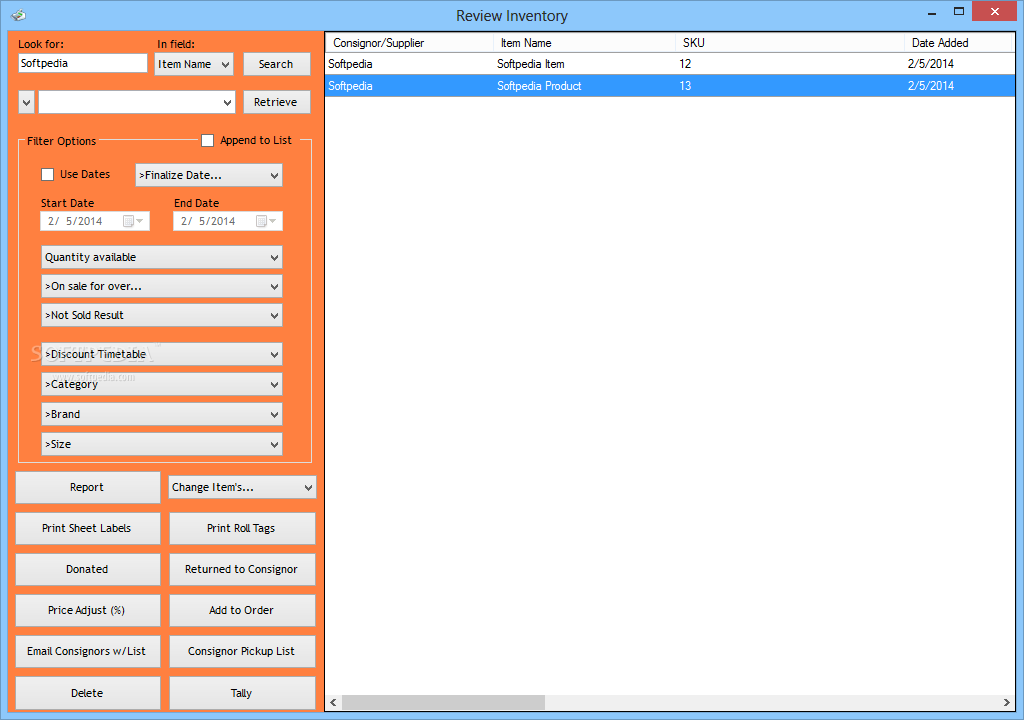Screen dimensions: 1024x720
Task: Minimize the Review Inventory window
Action: 932,12
